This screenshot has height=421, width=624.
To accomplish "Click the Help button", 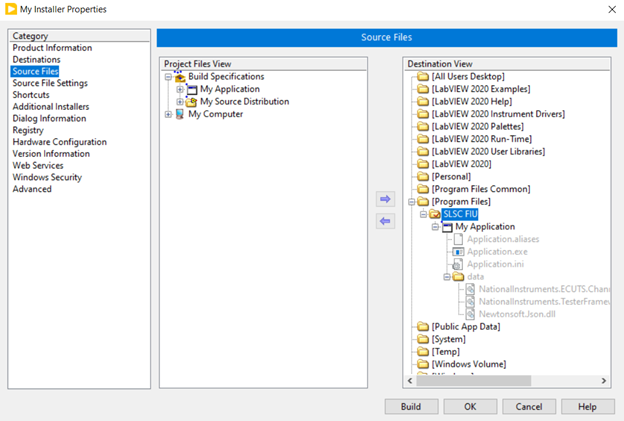I will pyautogui.click(x=587, y=406).
